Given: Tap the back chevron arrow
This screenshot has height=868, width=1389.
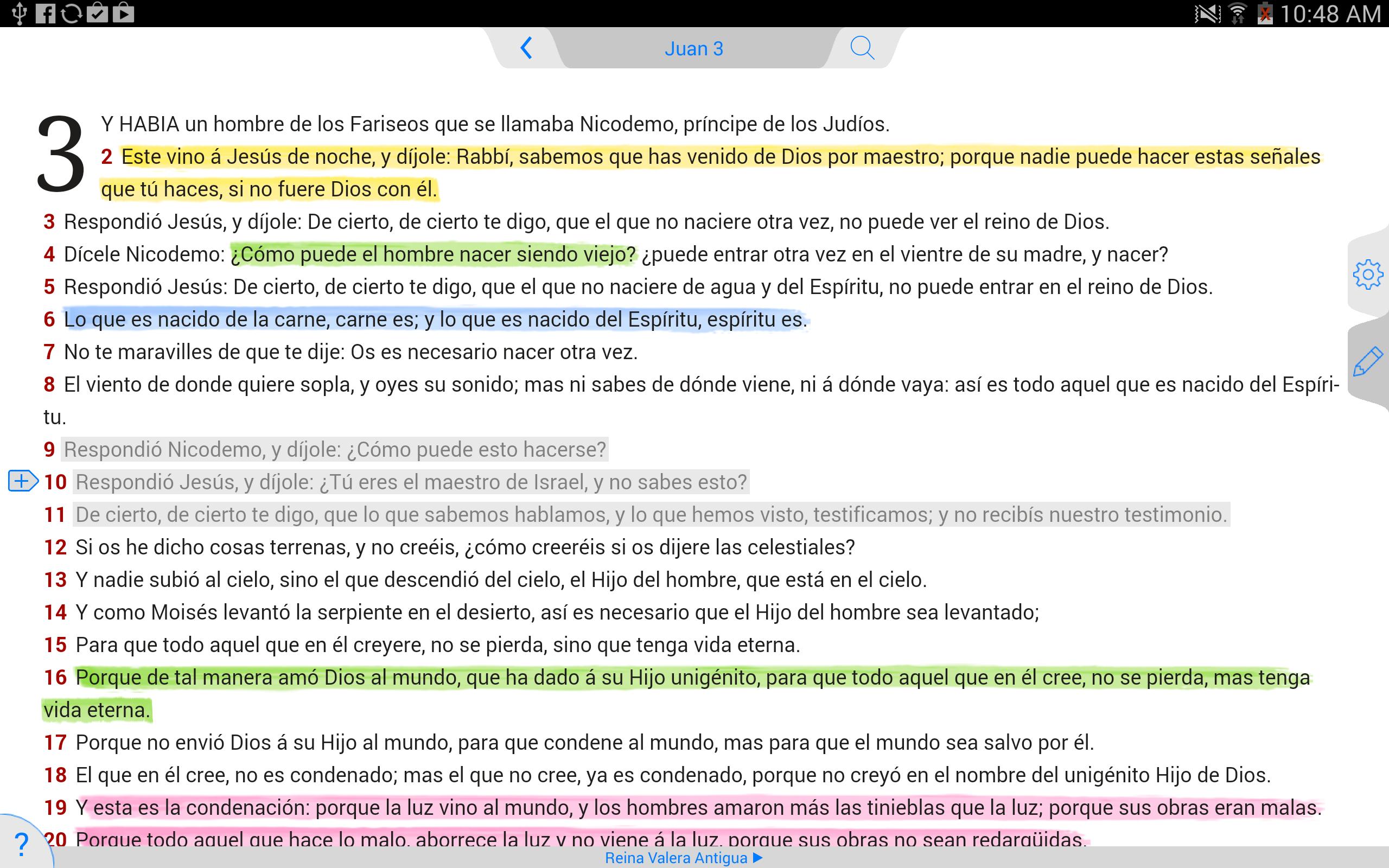Looking at the screenshot, I should click(526, 48).
